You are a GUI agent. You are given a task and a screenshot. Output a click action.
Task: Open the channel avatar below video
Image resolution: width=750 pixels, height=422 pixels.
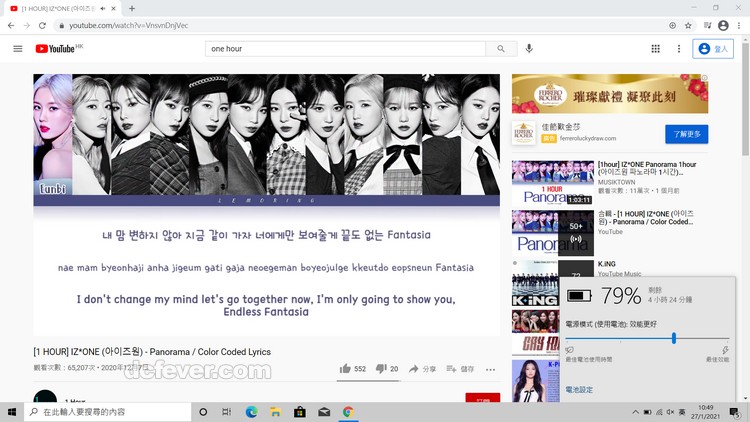45,397
